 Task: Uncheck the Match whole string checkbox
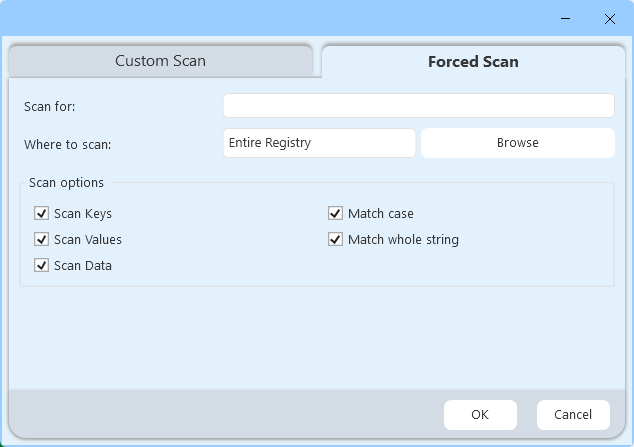(336, 239)
